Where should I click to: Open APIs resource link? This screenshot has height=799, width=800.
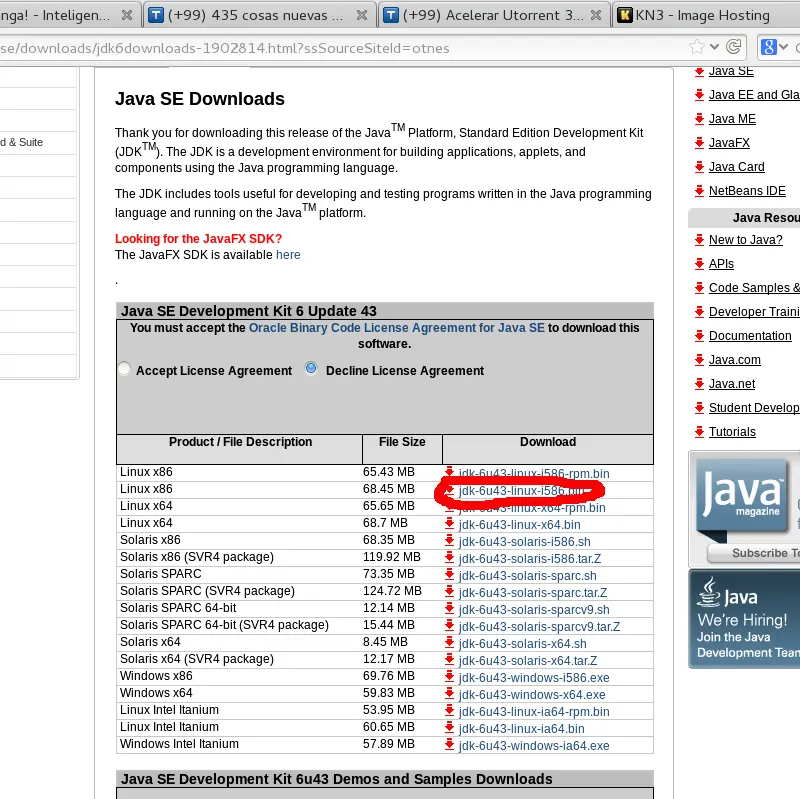click(x=721, y=264)
